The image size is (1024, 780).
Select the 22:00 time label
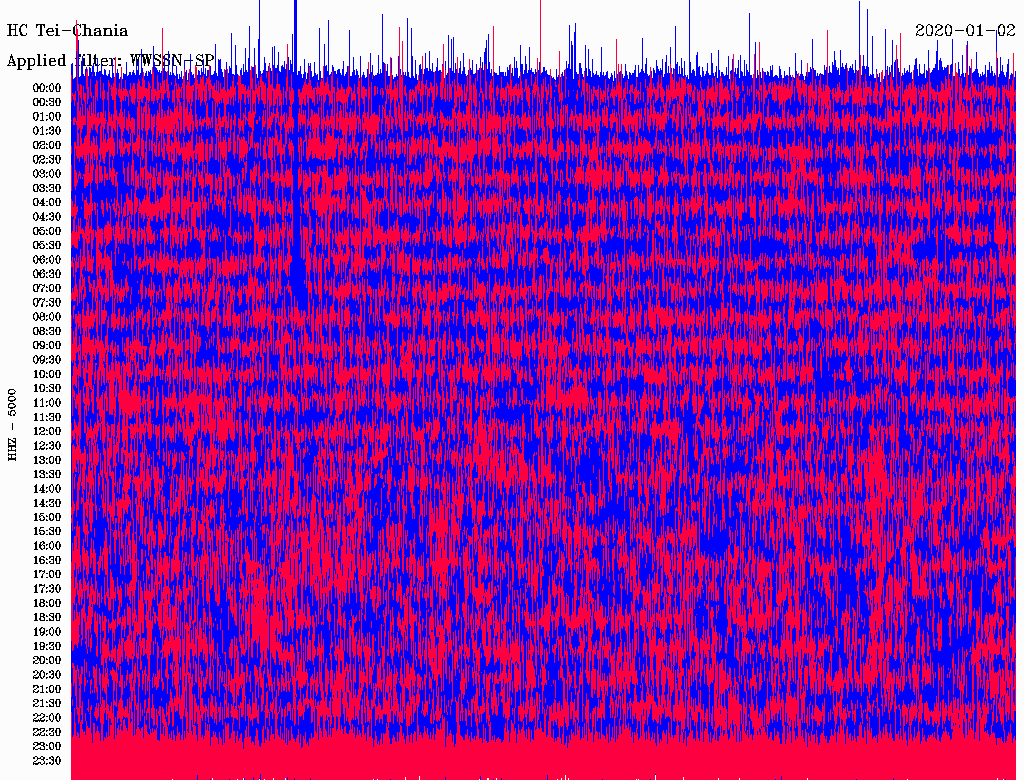click(47, 718)
